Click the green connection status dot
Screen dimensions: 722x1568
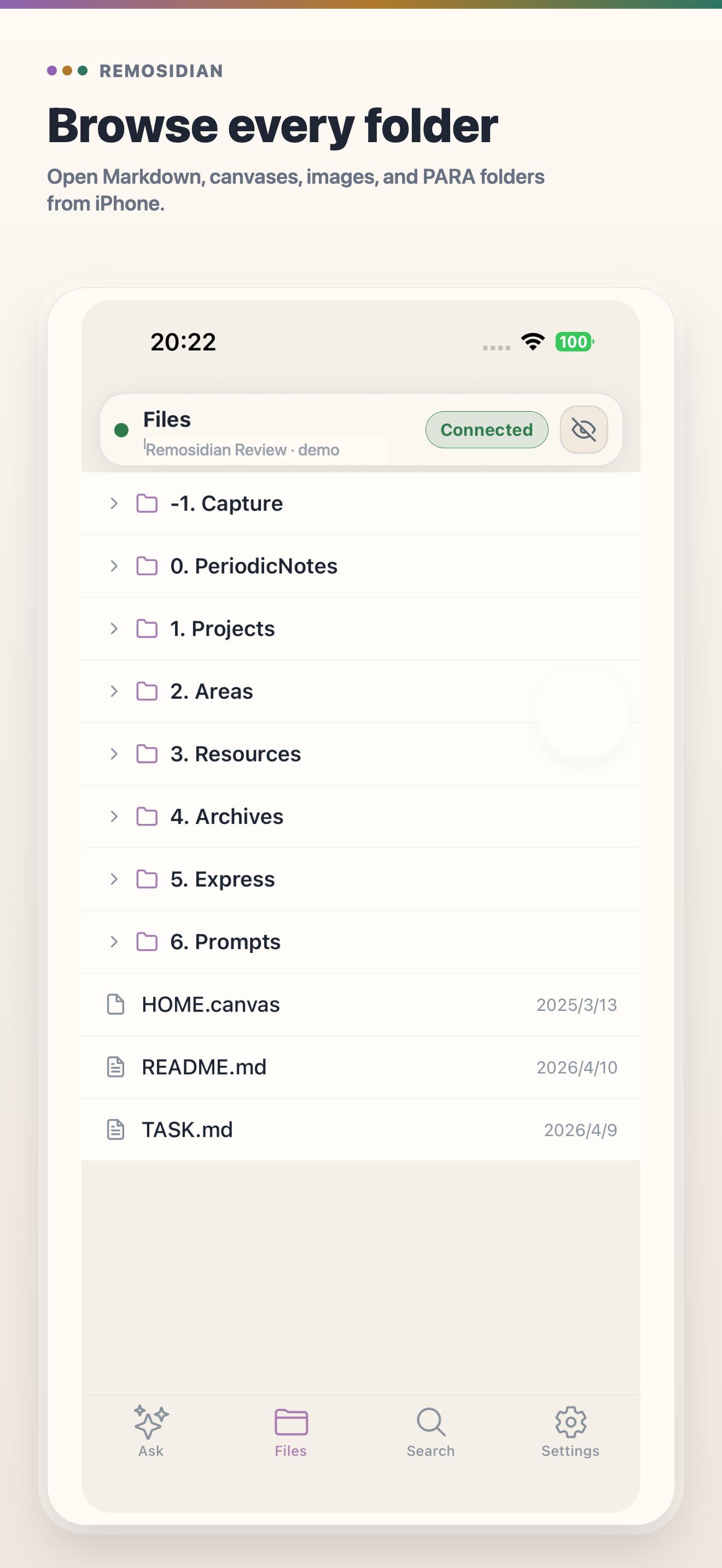tap(121, 430)
